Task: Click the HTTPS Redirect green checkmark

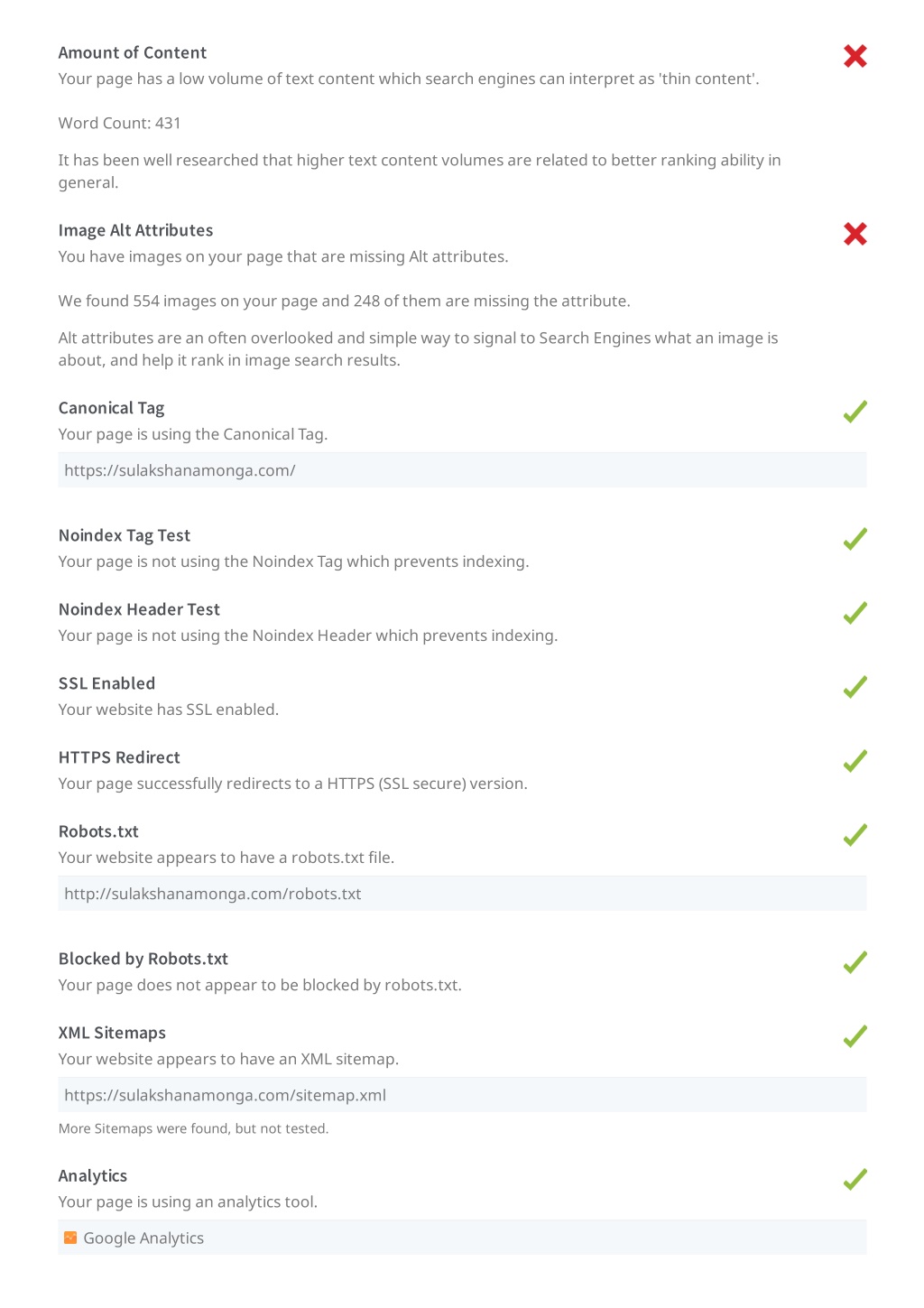Action: click(855, 761)
